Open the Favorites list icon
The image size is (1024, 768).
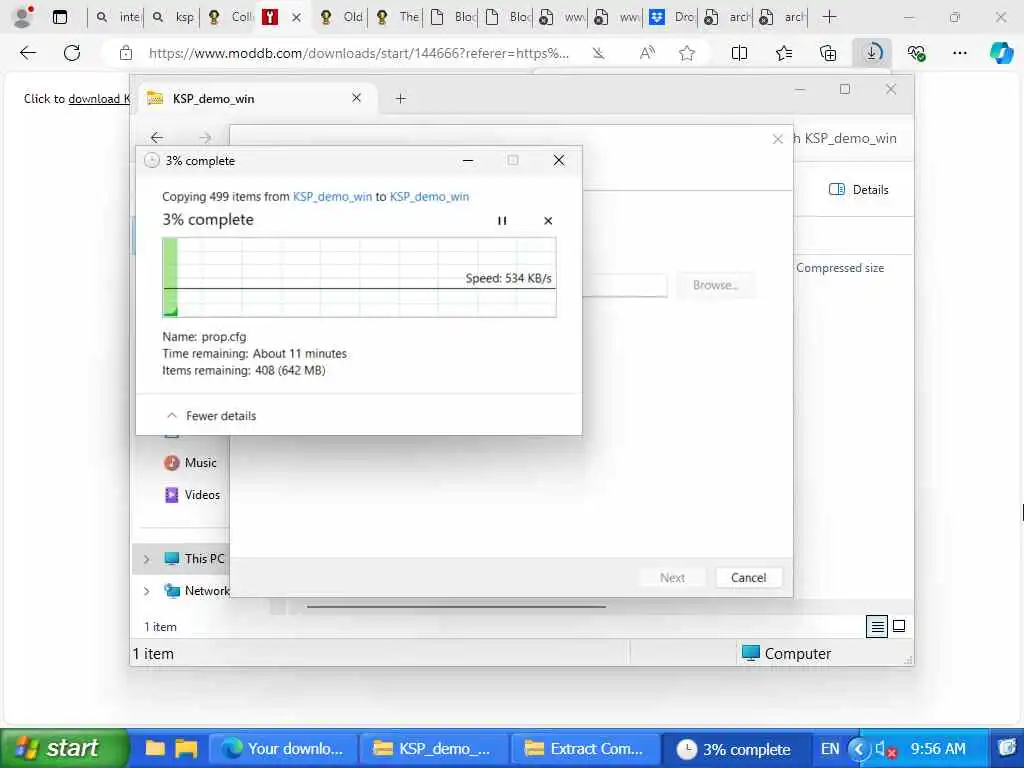[784, 53]
